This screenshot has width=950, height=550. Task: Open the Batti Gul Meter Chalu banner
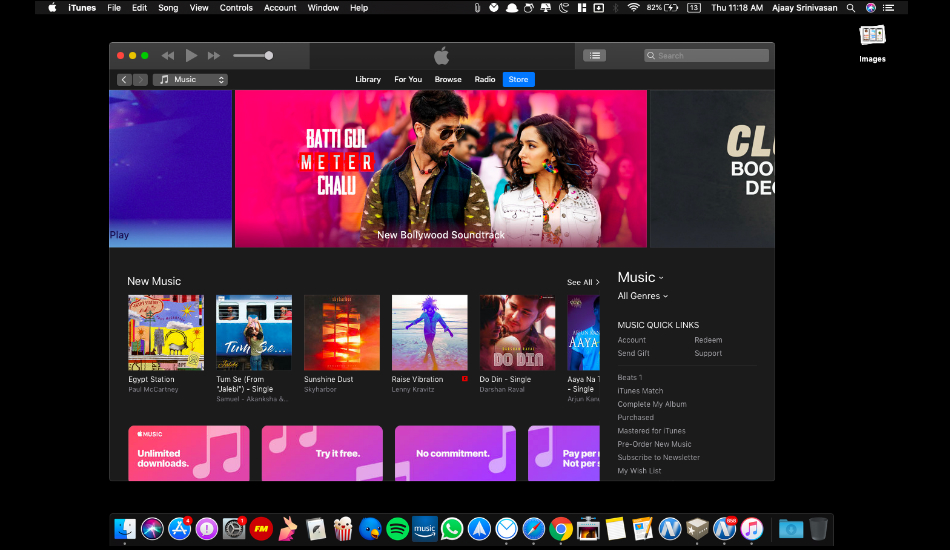tap(441, 168)
